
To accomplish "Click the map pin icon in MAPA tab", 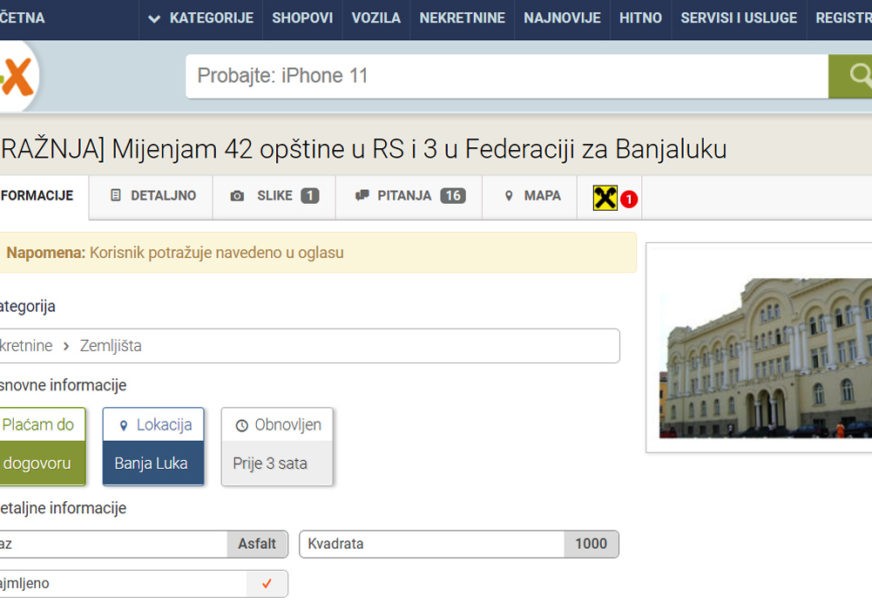I will tap(508, 196).
